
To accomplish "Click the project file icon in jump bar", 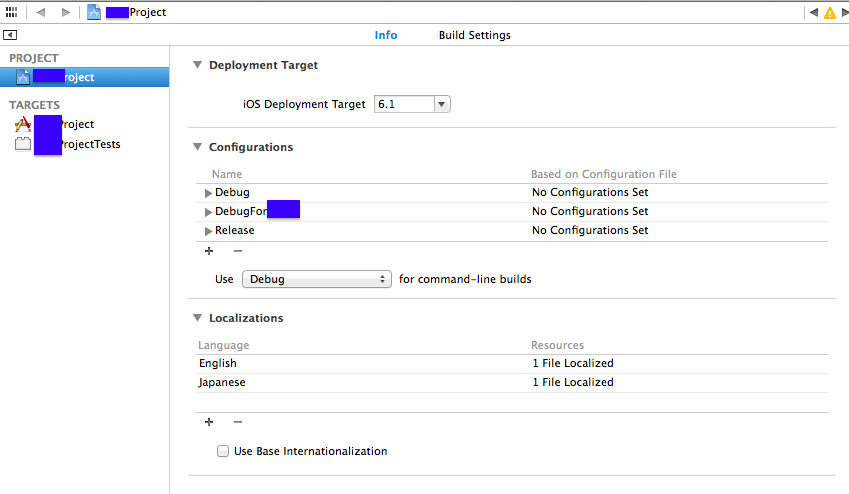I will click(x=94, y=12).
